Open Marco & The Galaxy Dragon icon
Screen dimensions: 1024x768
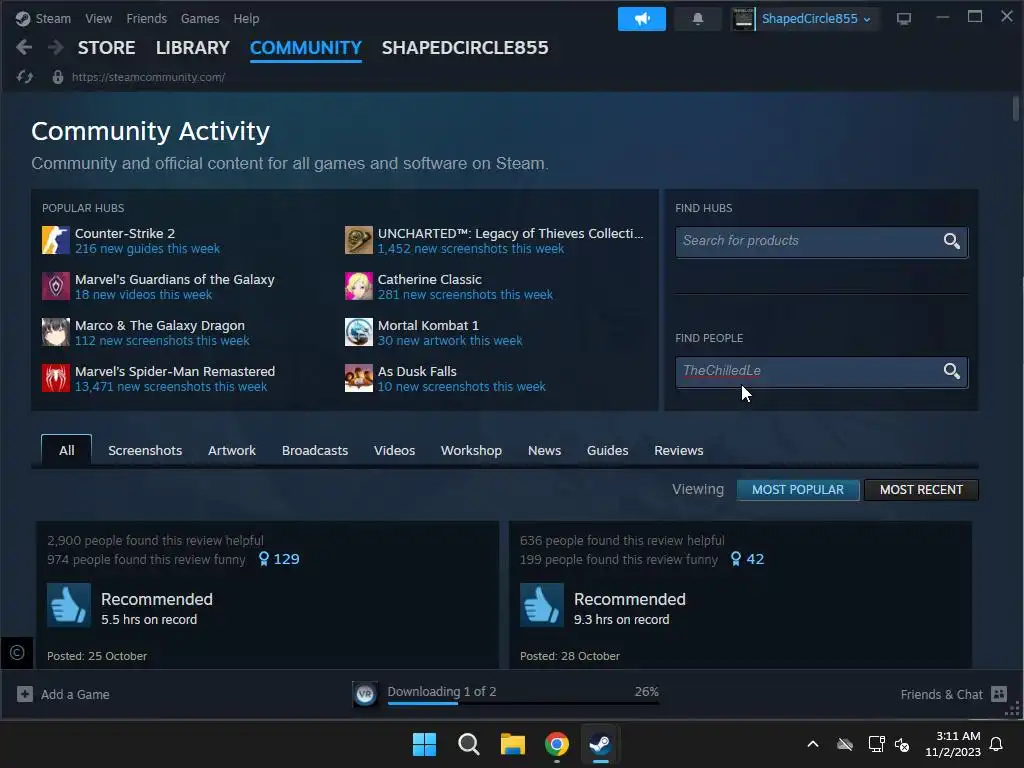56,332
